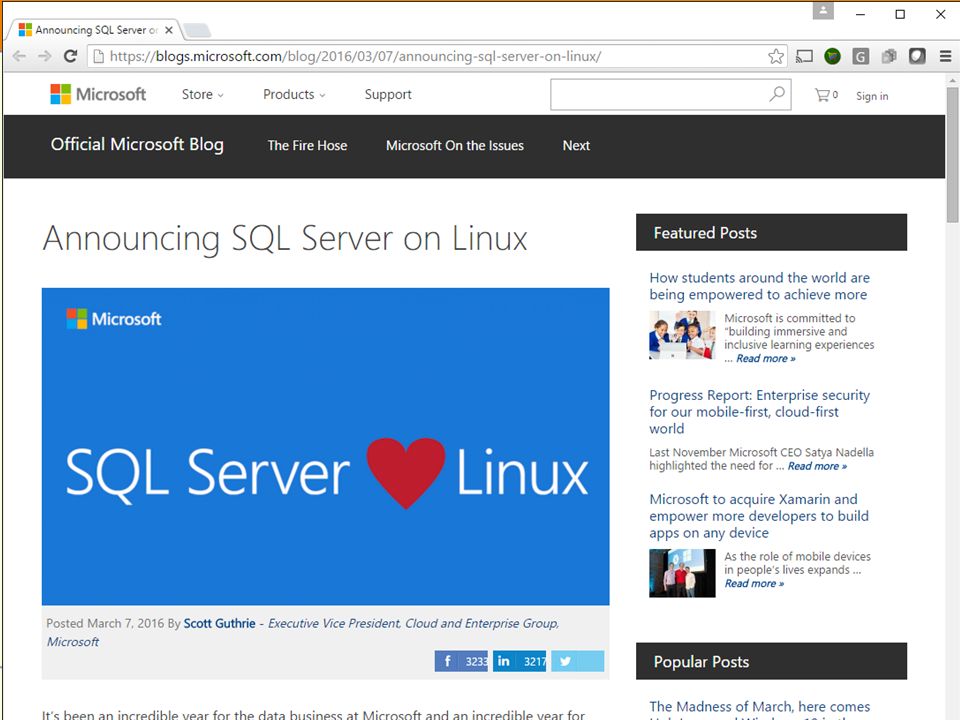Viewport: 960px width, 720px height.
Task: Click the page icon in address bar
Action: point(98,56)
